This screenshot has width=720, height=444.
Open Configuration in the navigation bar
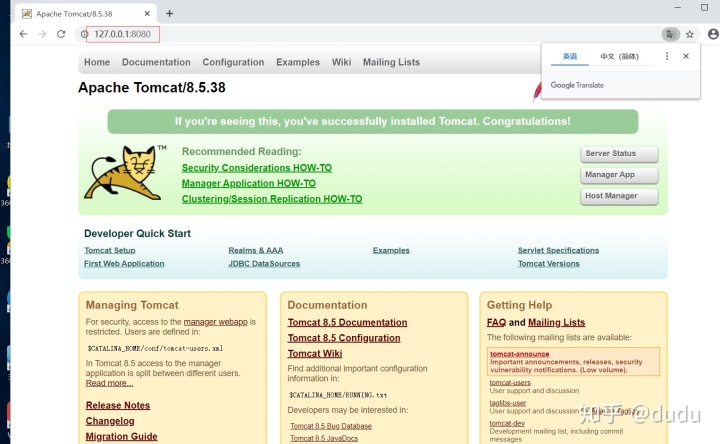point(233,62)
